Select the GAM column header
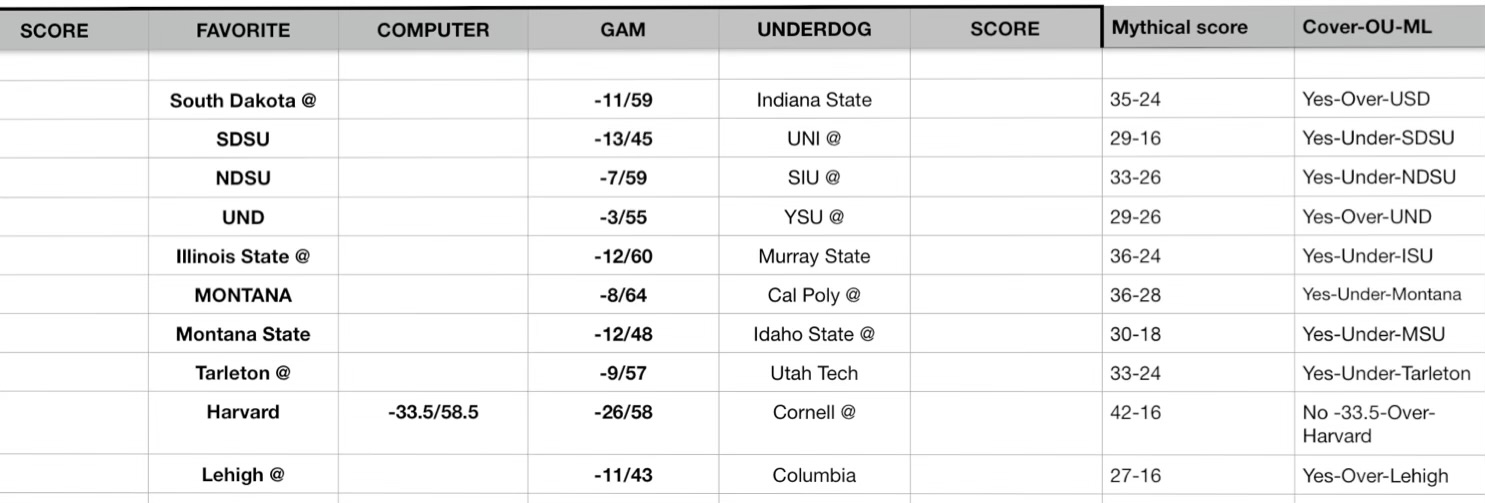1485x503 pixels. [622, 30]
